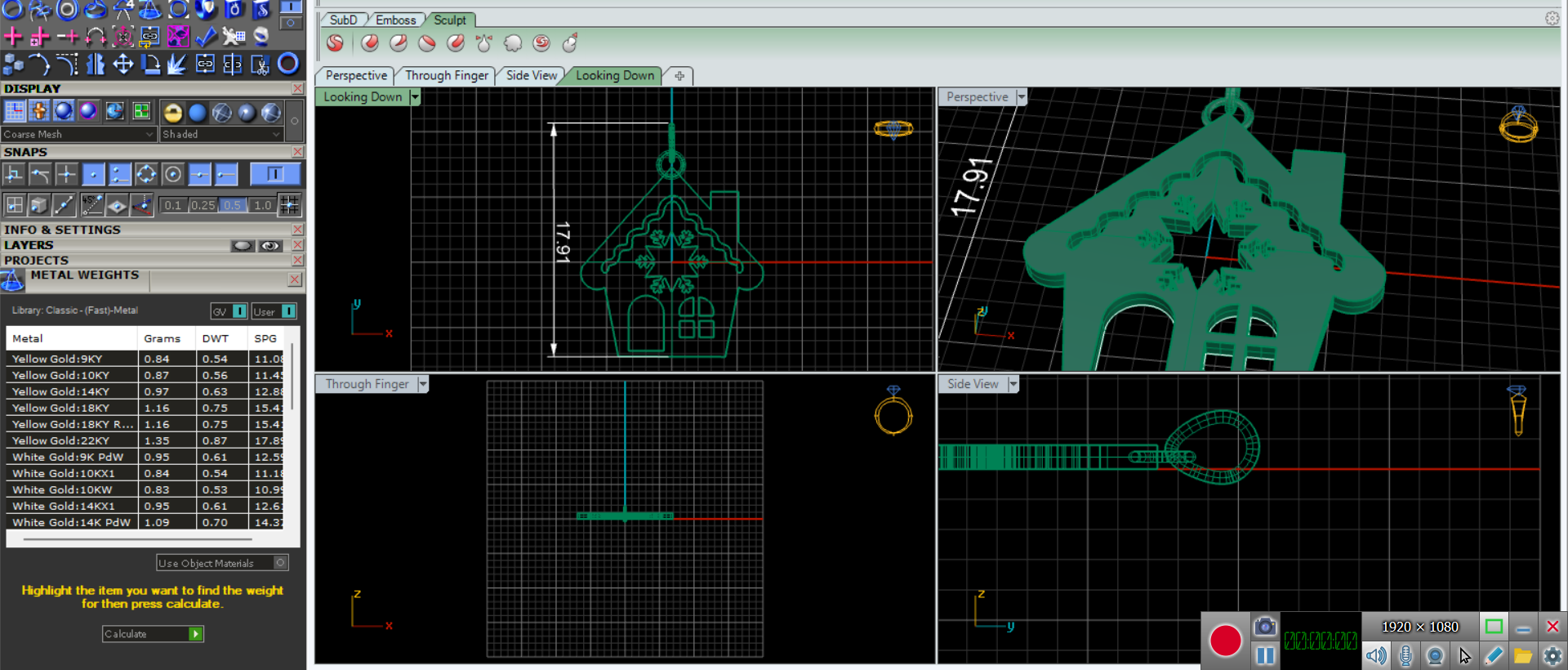Click the microphone icon in recorder bar
The image size is (1568, 670).
click(x=1405, y=655)
